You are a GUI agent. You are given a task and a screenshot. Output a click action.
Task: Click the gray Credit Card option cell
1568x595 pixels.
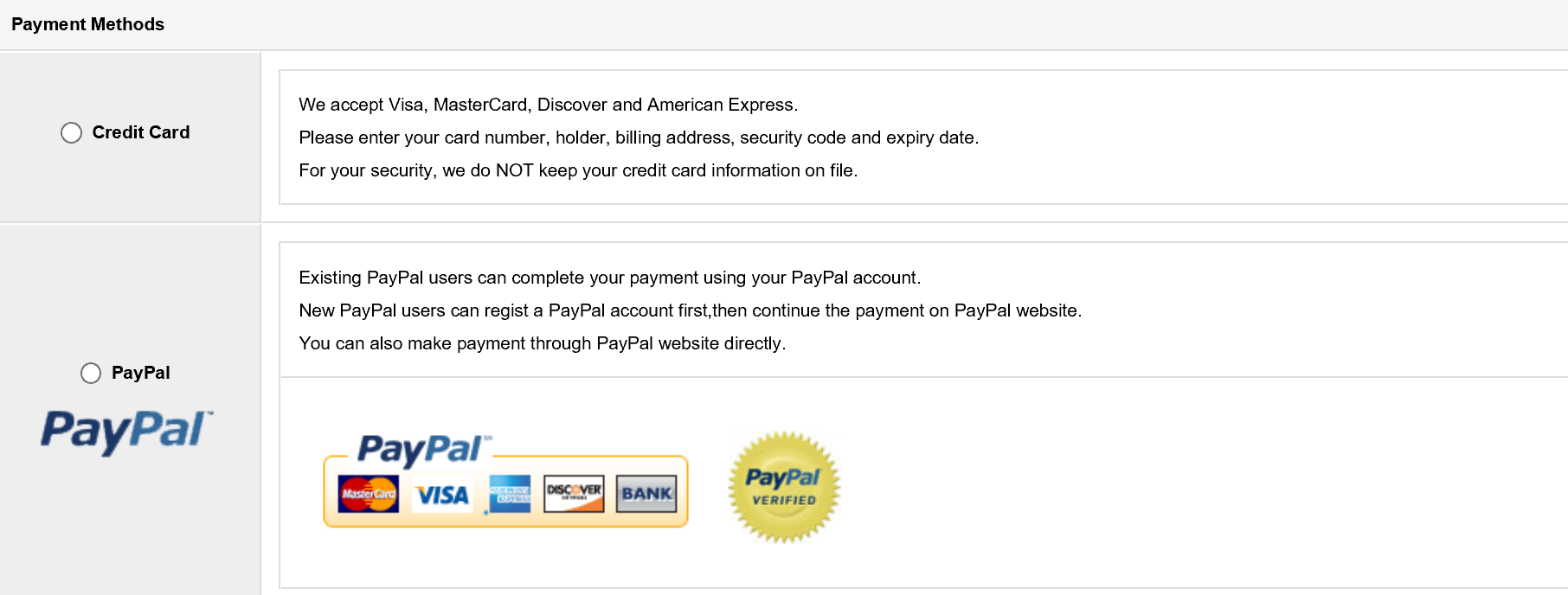tap(130, 137)
